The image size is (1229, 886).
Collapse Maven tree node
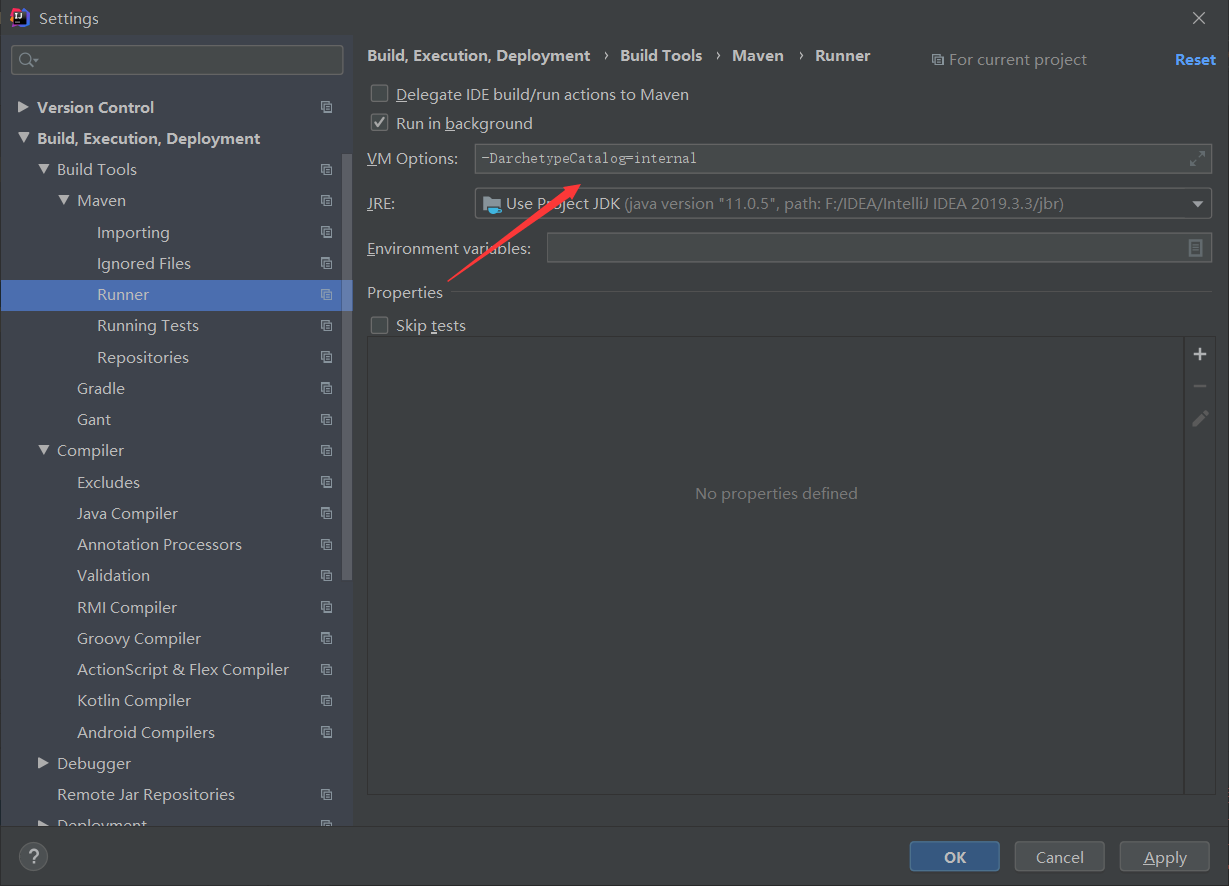coord(63,200)
